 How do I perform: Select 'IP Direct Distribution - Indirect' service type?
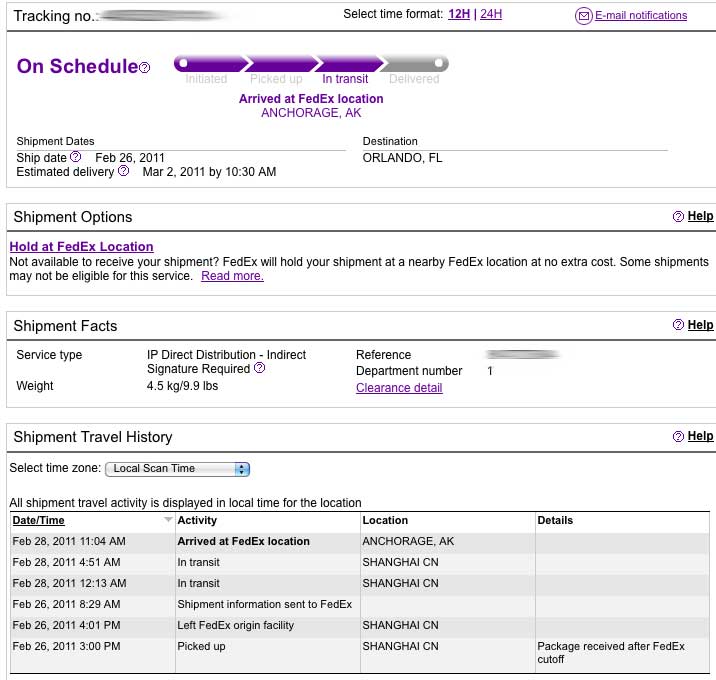(226, 355)
